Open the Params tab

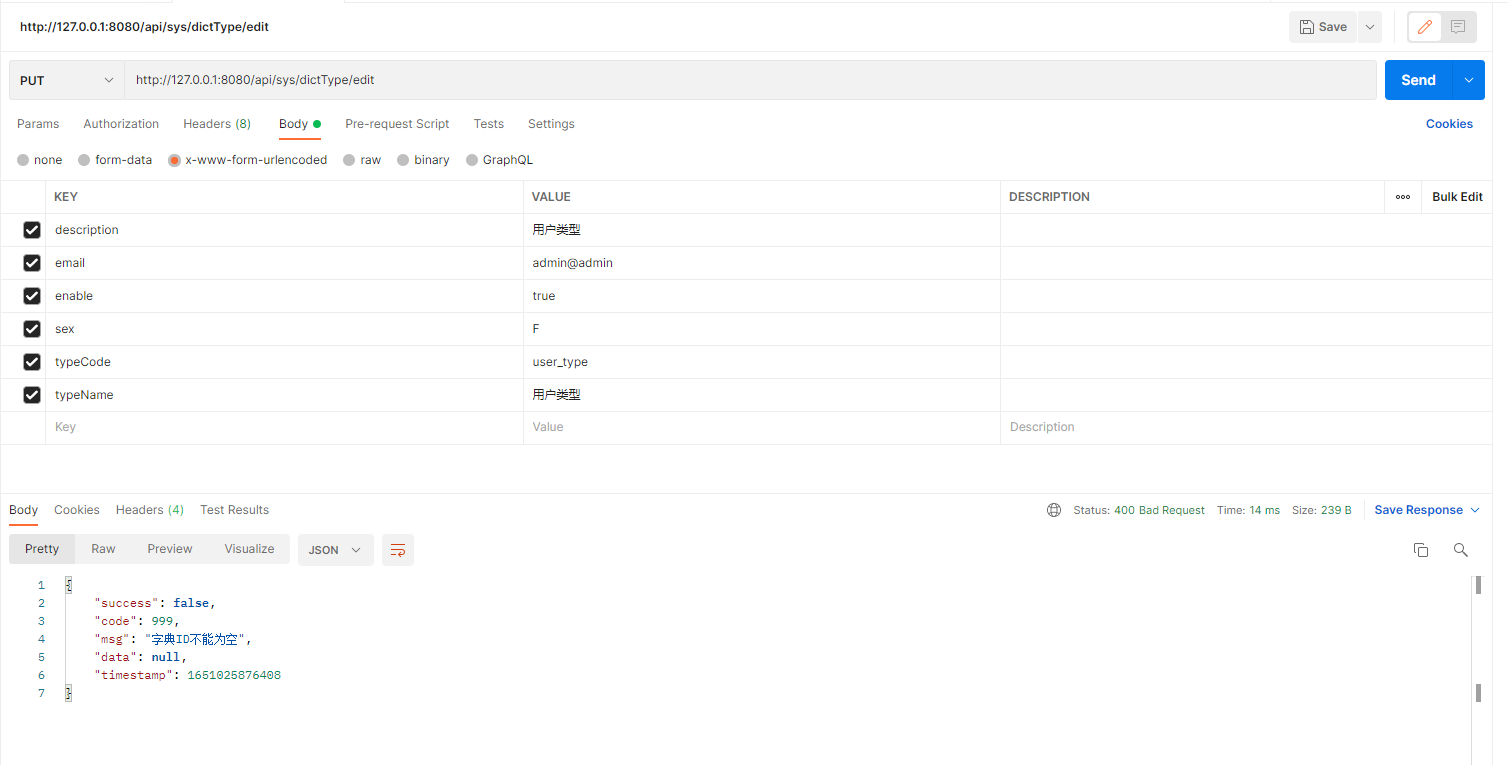38,124
